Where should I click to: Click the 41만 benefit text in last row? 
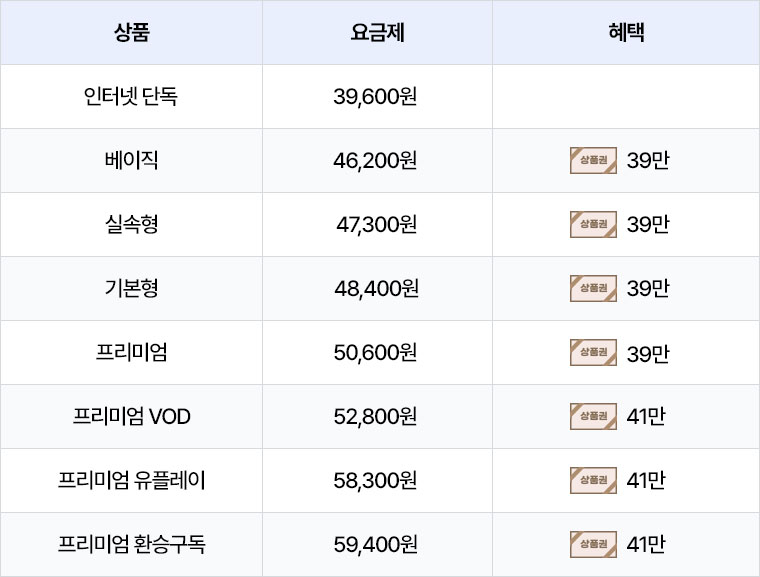(646, 544)
